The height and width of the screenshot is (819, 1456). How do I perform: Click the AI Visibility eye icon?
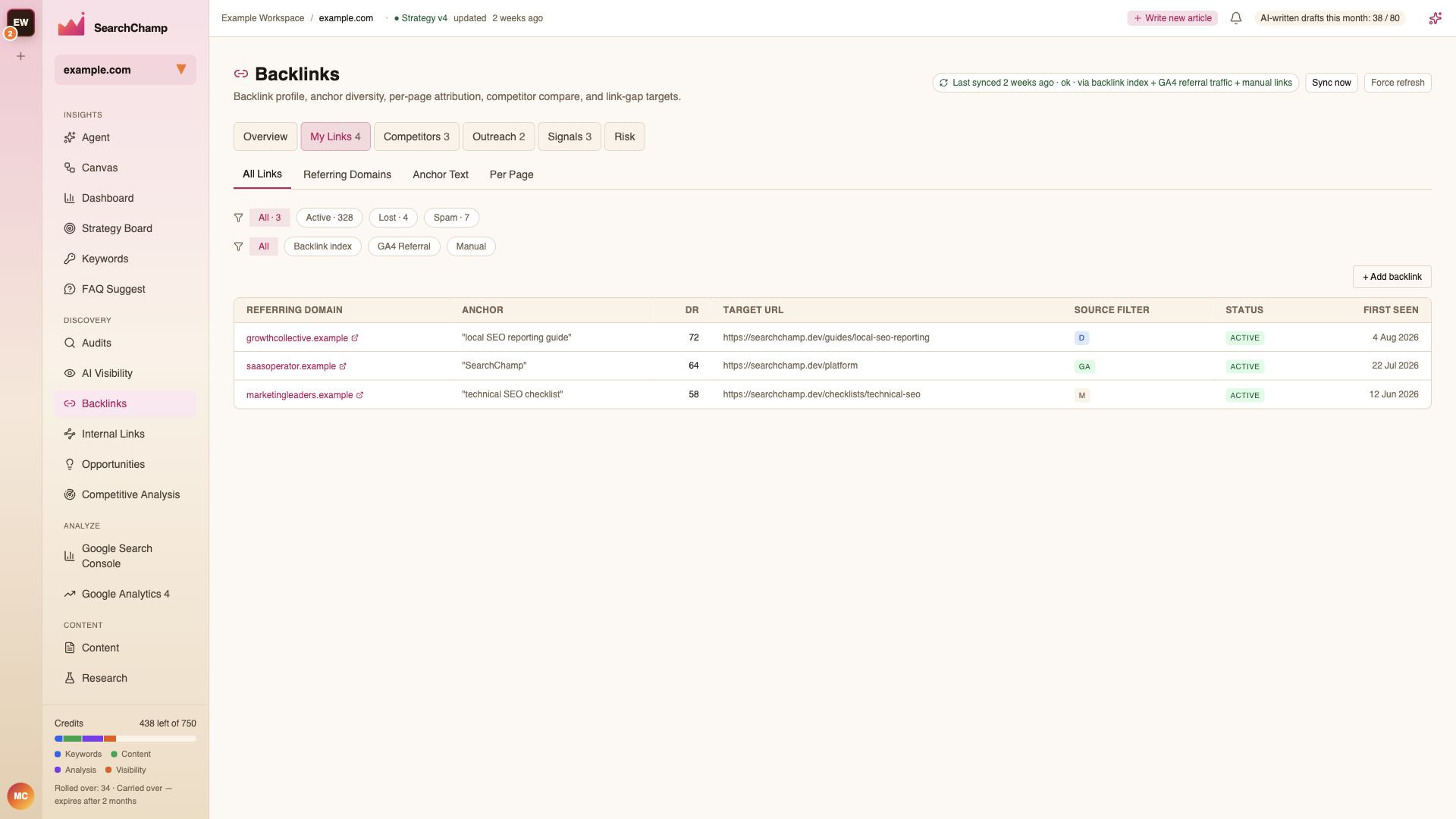click(70, 373)
